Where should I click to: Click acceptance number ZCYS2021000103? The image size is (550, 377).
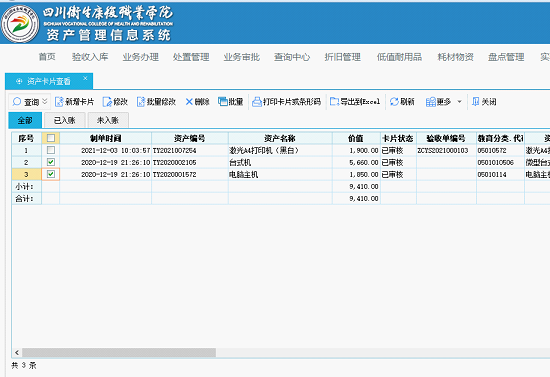click(x=446, y=150)
